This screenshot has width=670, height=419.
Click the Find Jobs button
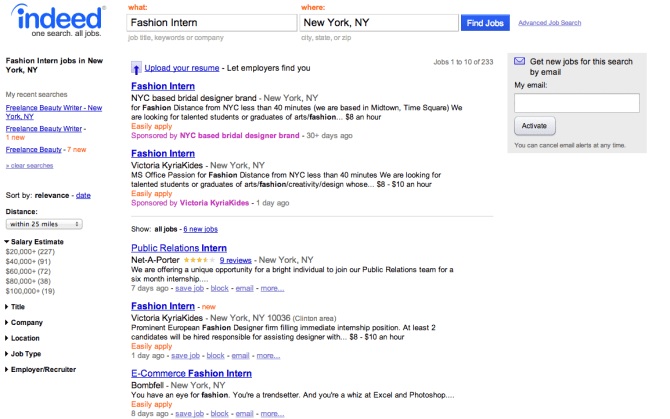(486, 21)
